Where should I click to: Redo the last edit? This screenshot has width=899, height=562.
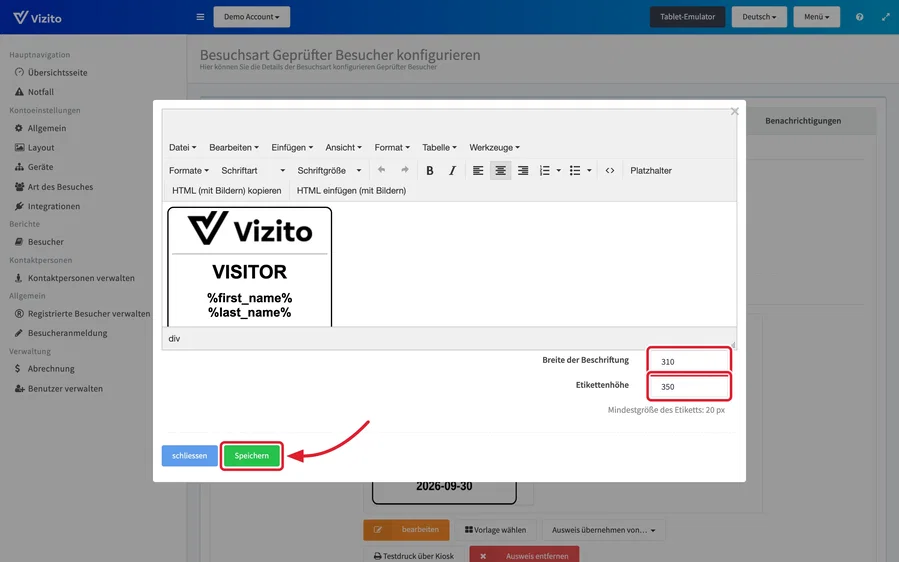coord(404,170)
